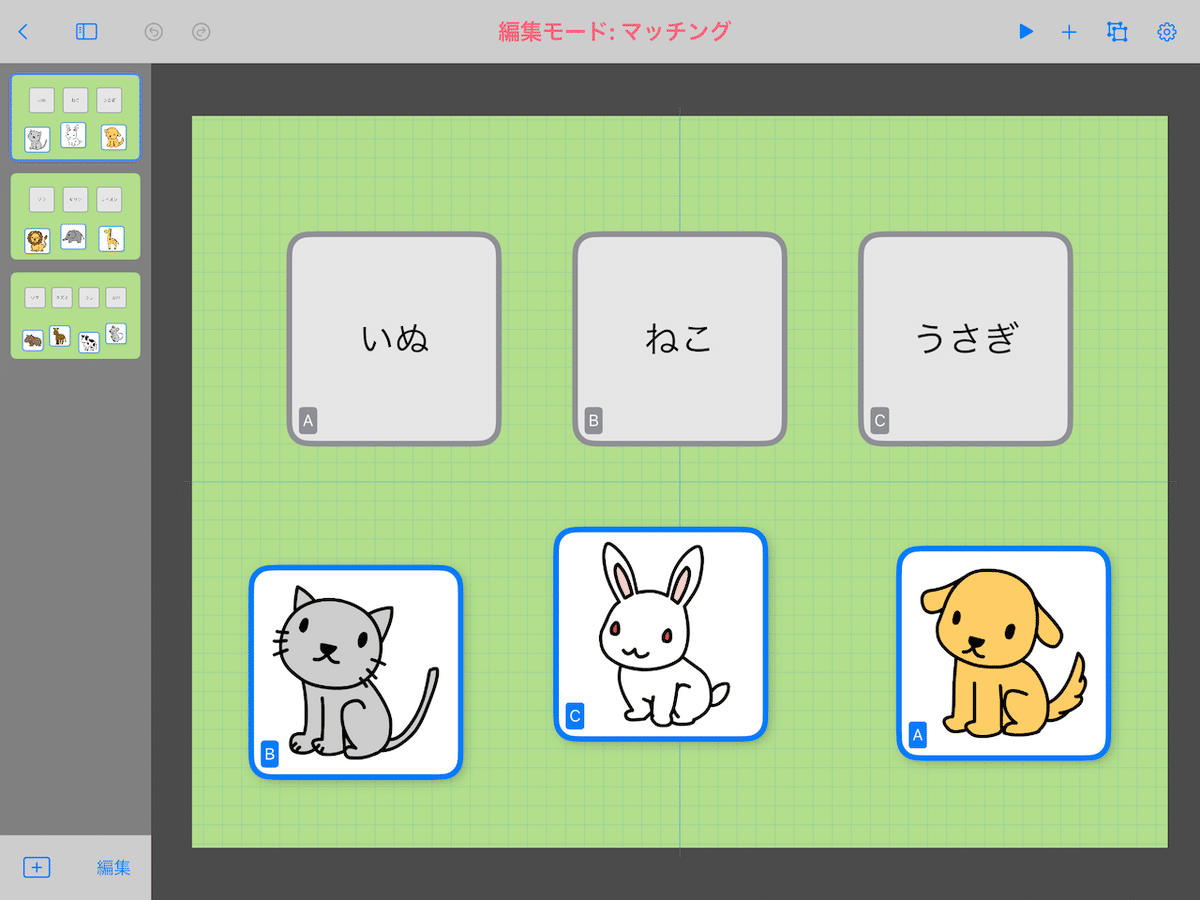
Task: Select the いぬ word card
Action: (394, 339)
